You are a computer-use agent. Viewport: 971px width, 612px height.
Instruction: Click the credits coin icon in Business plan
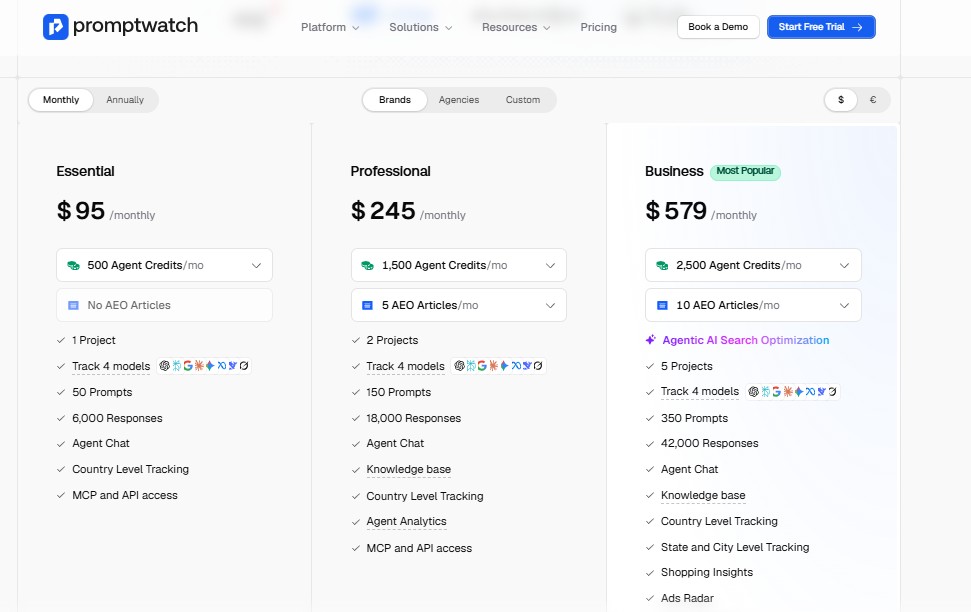click(662, 265)
